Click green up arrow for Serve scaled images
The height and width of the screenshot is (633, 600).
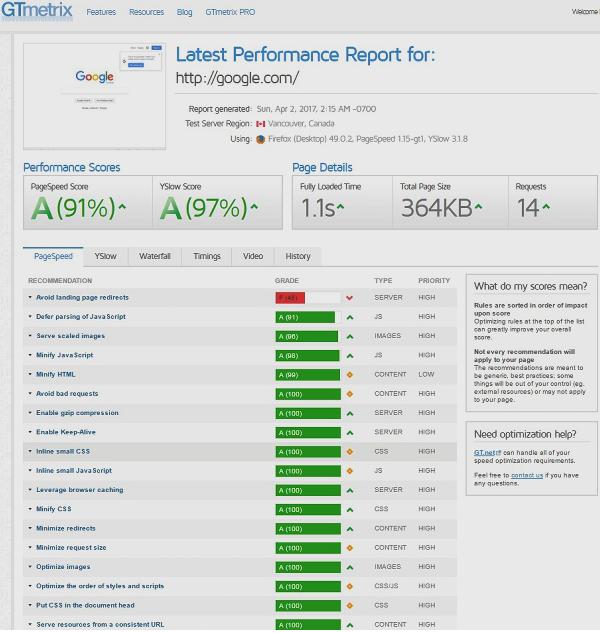350,336
